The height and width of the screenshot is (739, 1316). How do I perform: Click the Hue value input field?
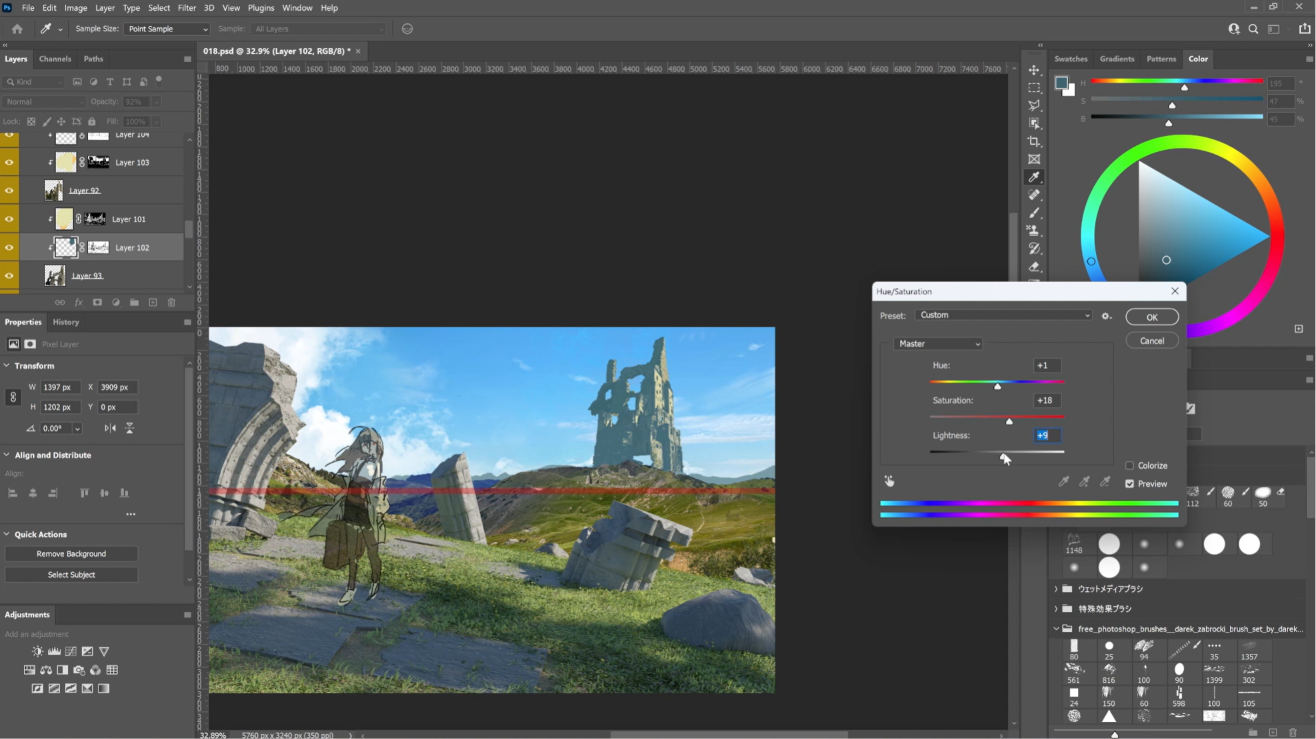pos(1048,366)
